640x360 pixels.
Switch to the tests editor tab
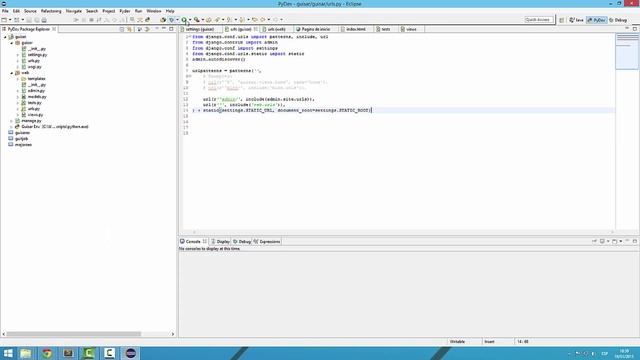(x=385, y=29)
